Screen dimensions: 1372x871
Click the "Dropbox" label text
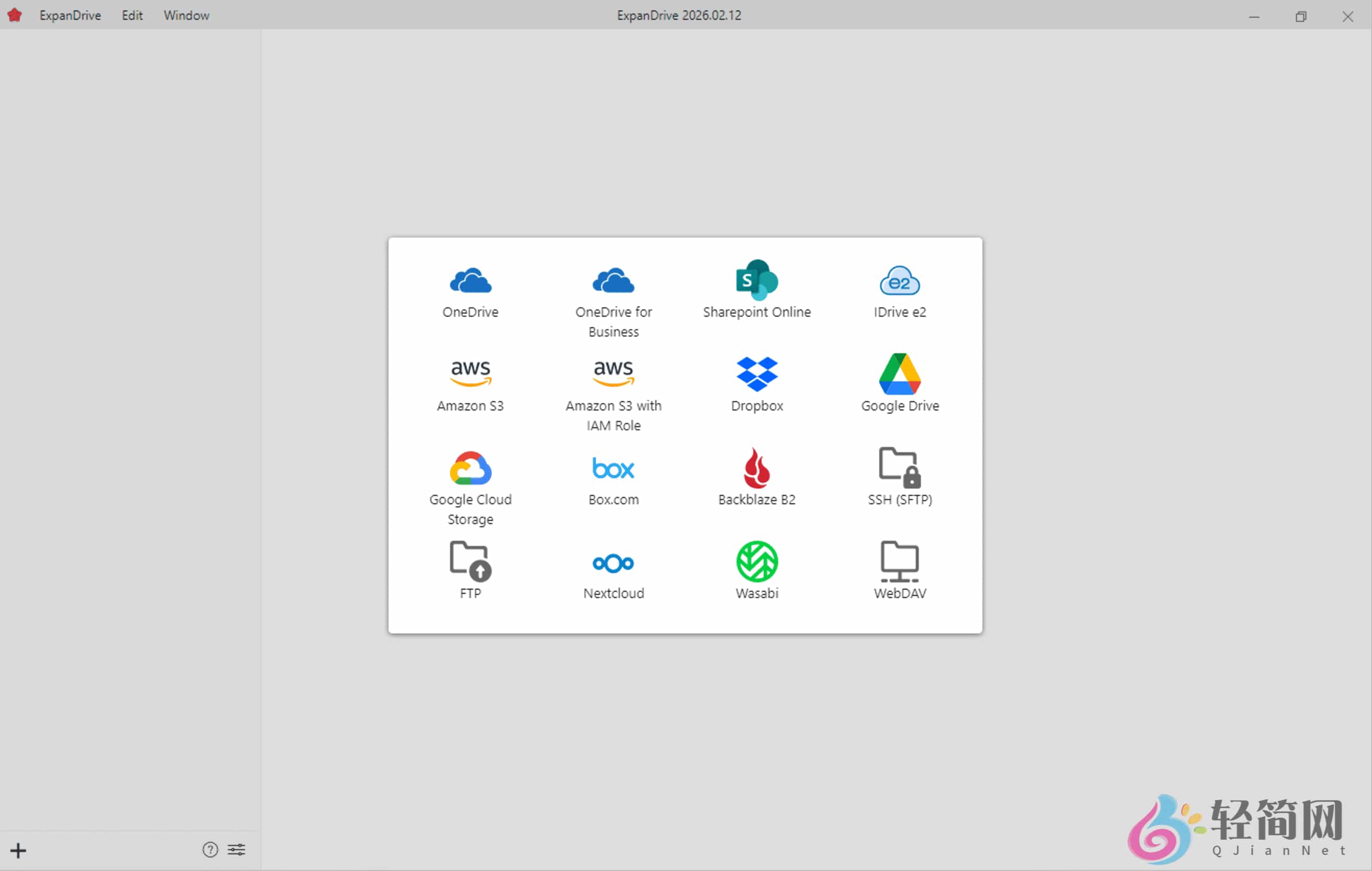[x=757, y=406]
